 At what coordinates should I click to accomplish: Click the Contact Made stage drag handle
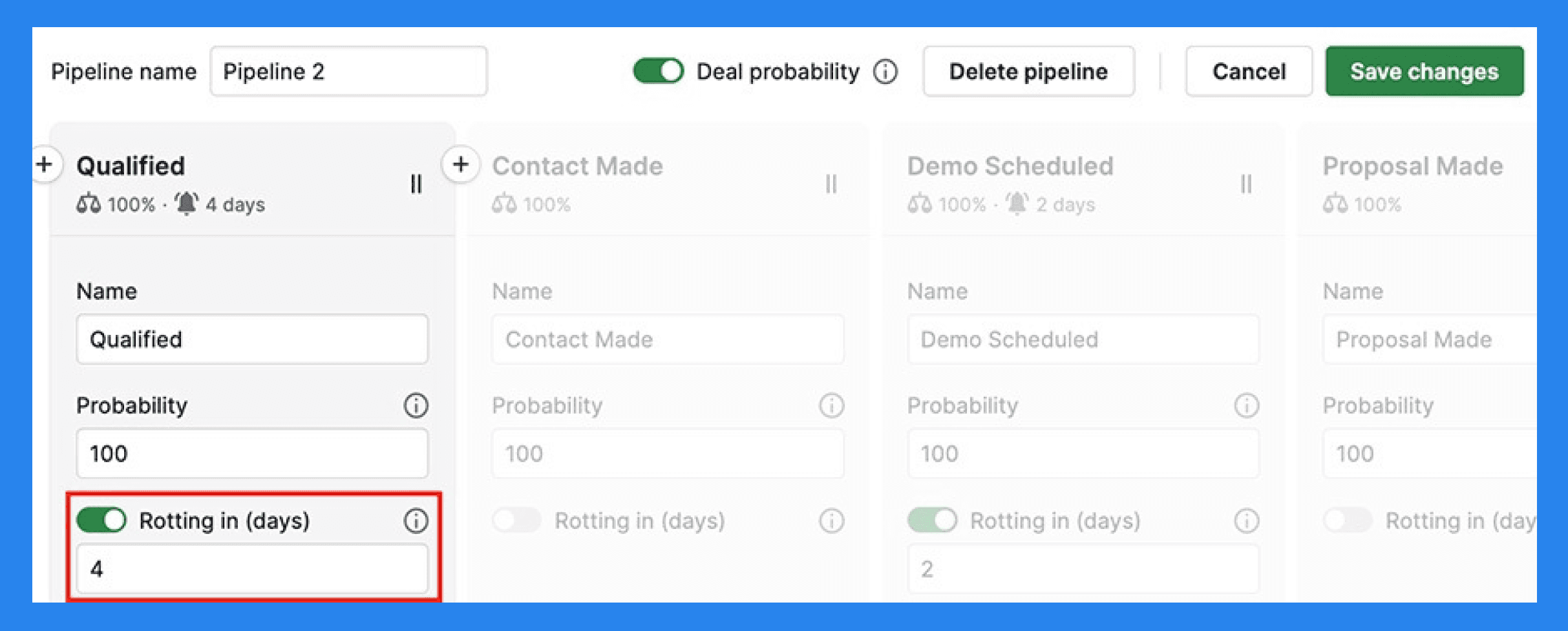831,184
